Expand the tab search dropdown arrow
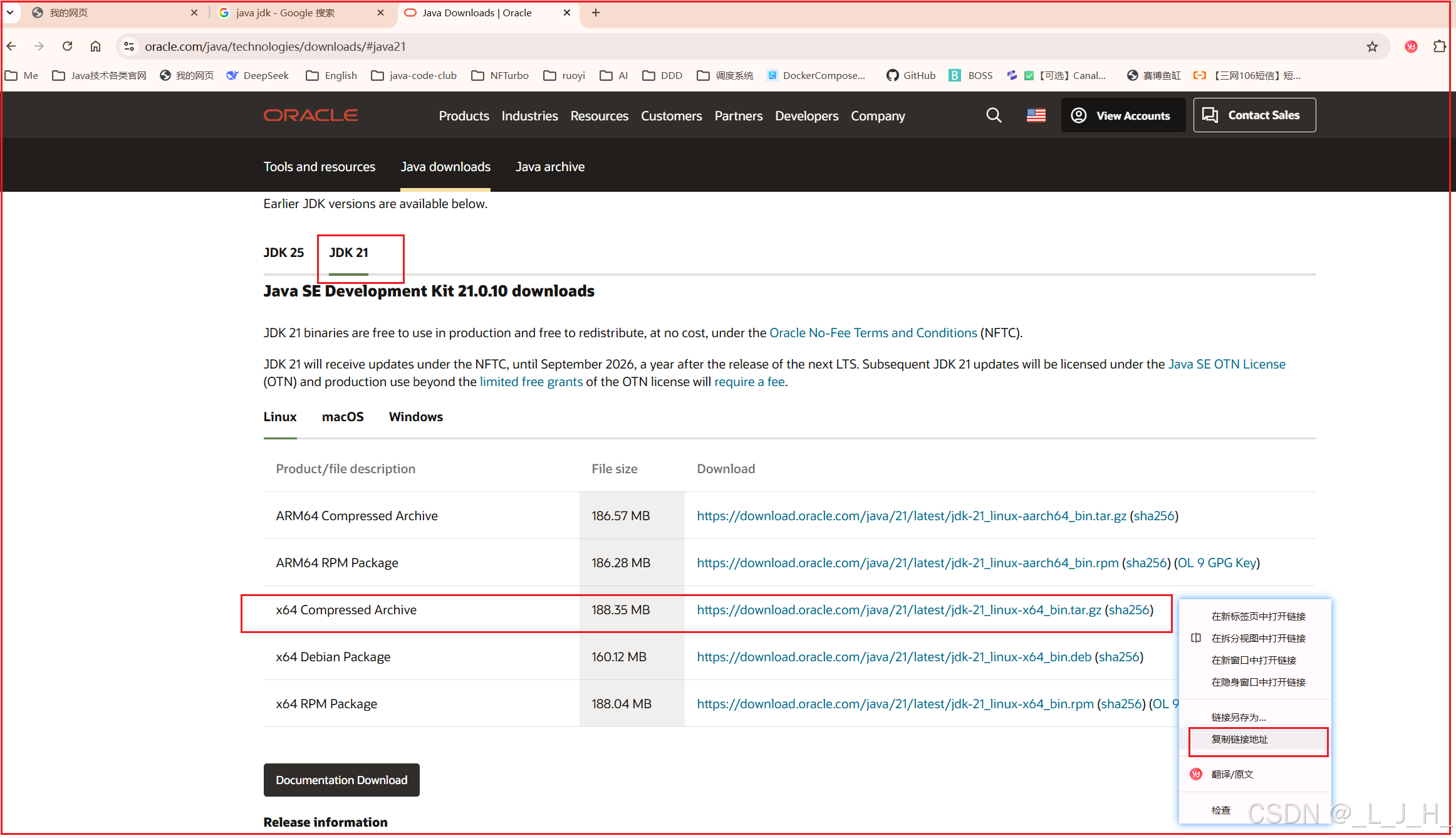Image resolution: width=1456 pixels, height=838 pixels. point(10,13)
